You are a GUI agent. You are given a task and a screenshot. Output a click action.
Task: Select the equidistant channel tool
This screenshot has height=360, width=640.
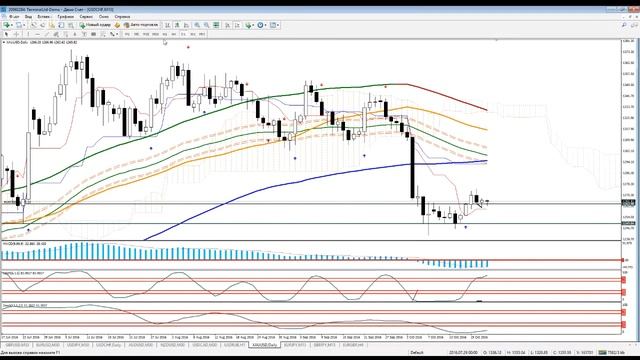click(x=56, y=34)
